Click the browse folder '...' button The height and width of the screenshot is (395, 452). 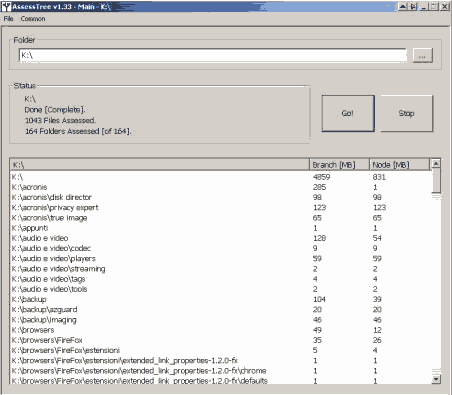[422, 55]
